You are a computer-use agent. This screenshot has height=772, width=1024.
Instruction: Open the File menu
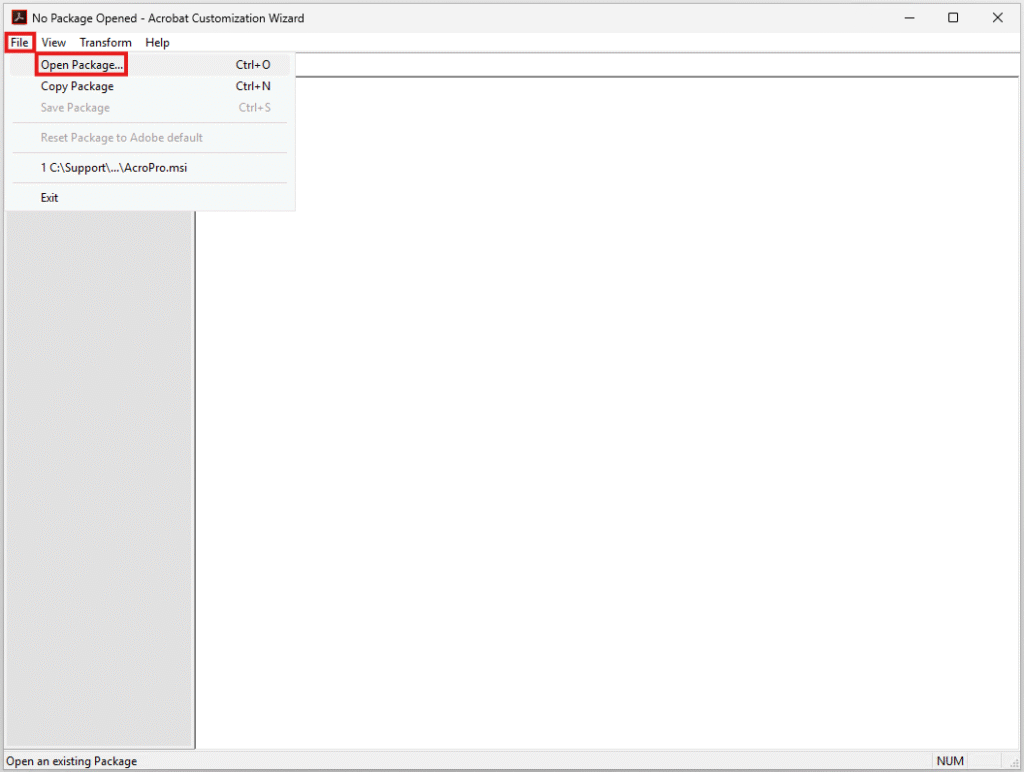coord(20,42)
